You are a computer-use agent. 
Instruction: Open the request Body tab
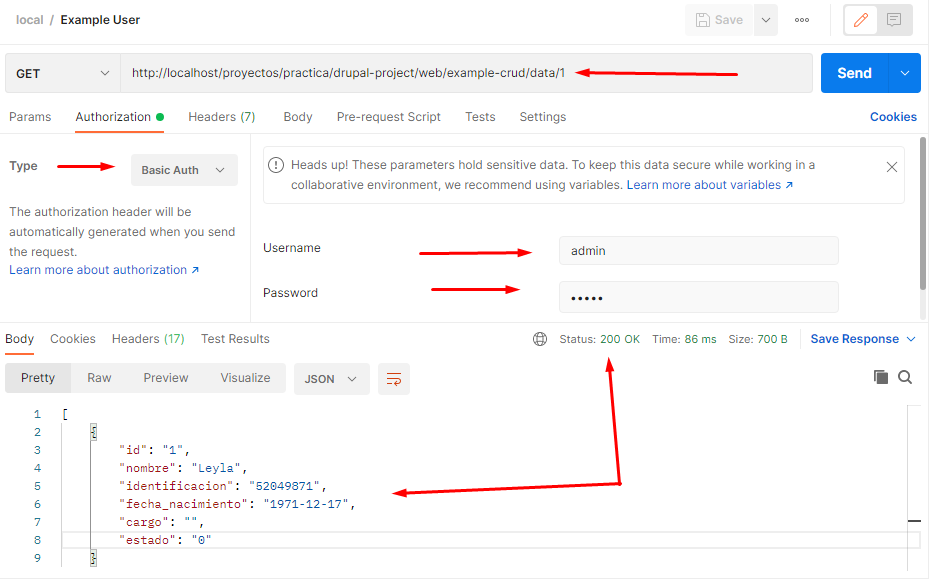(297, 117)
